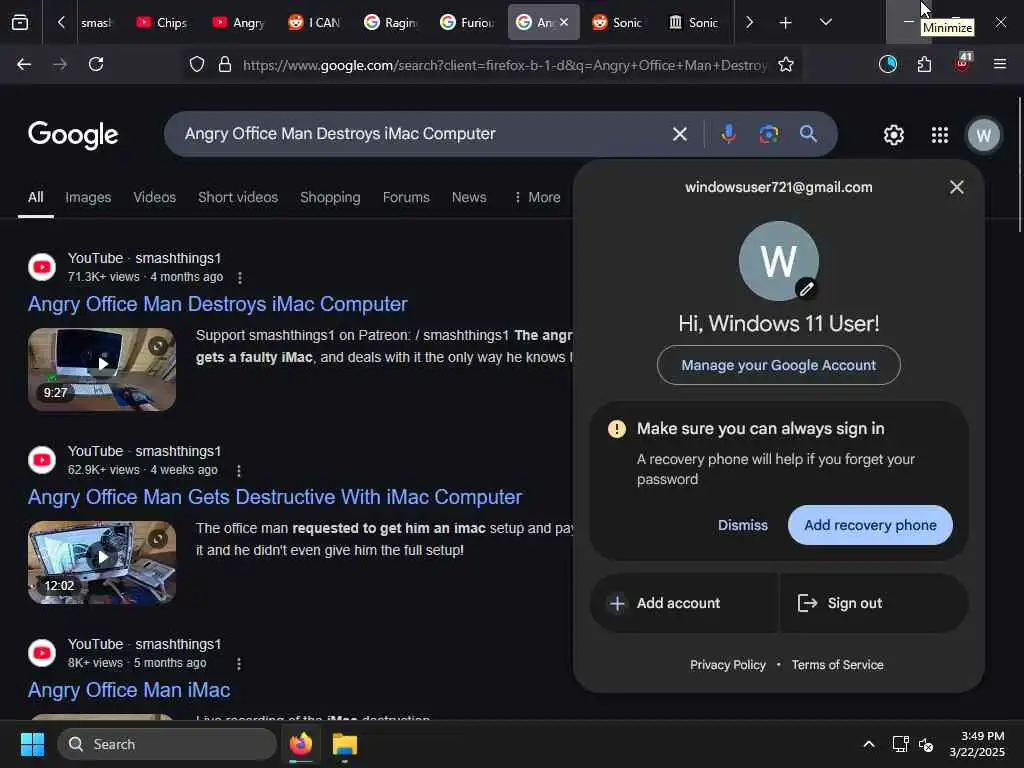Open Google apps grid
The width and height of the screenshot is (1024, 768).
point(940,135)
